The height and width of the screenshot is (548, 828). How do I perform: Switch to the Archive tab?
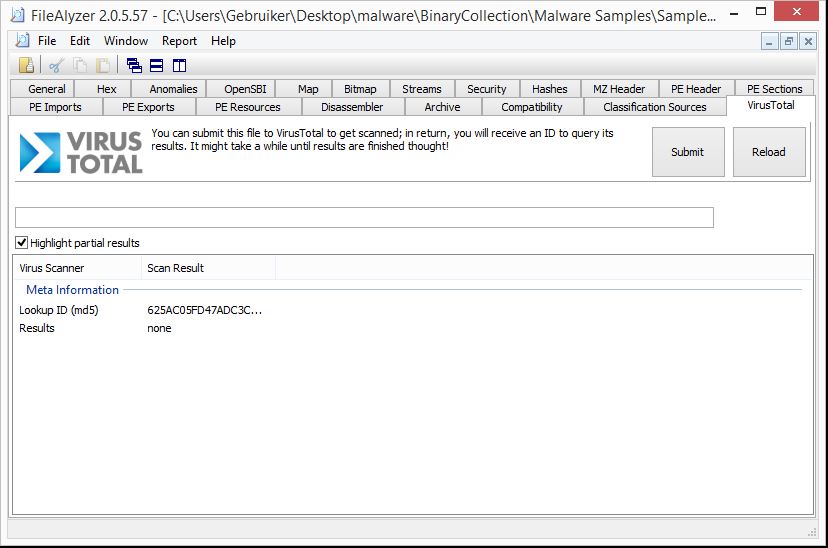tap(443, 107)
